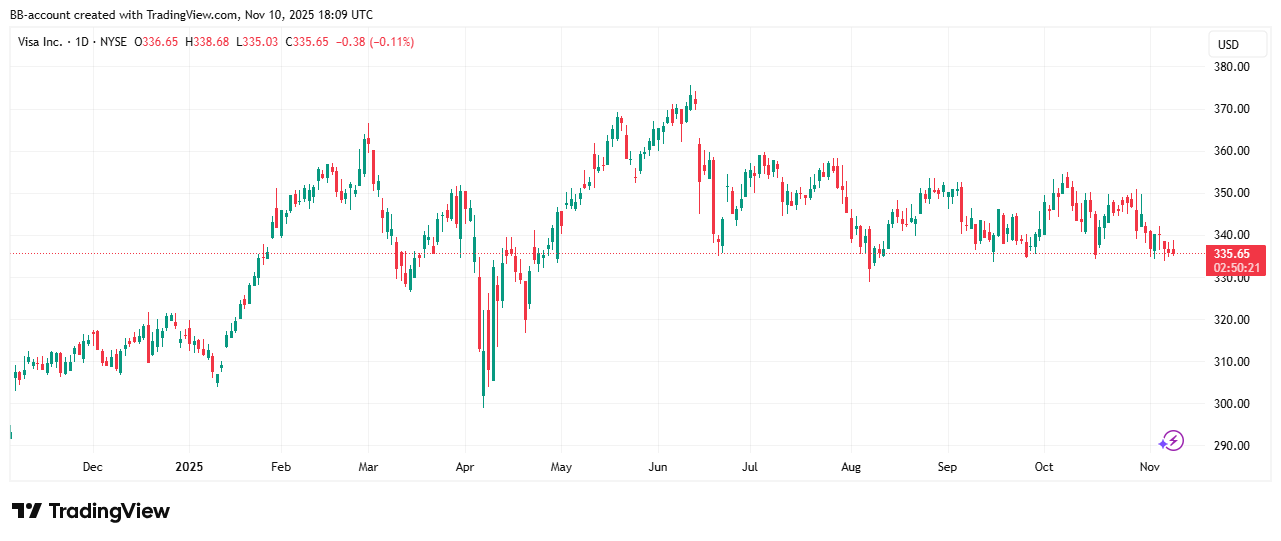The height and width of the screenshot is (541, 1281).
Task: Click the purple lightning bolt icon
Action: tap(1172, 440)
